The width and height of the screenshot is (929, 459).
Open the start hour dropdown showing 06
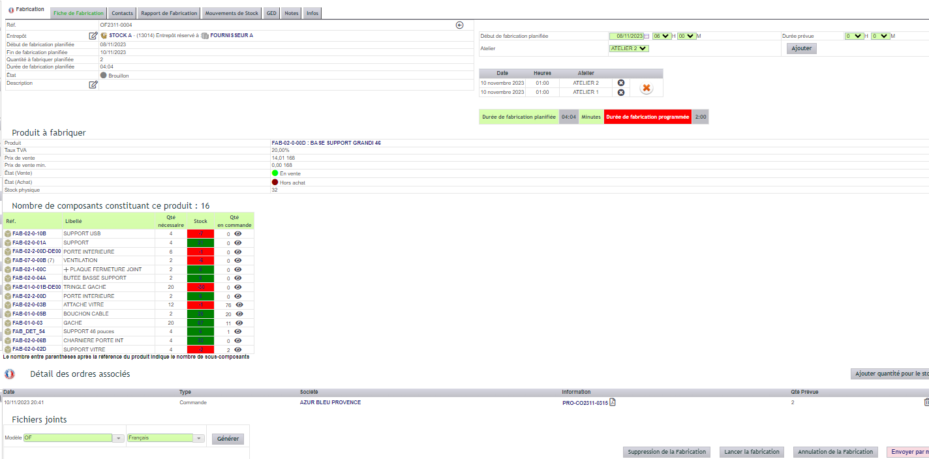(x=661, y=36)
